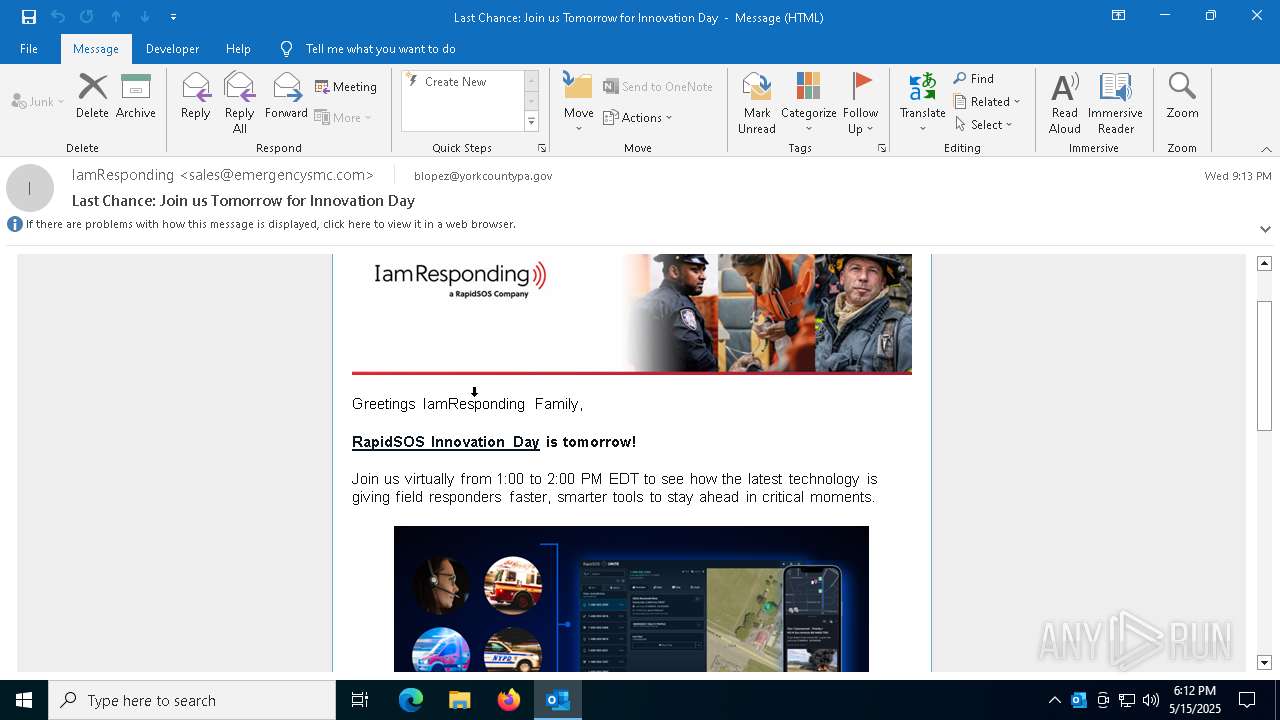This screenshot has width=1280, height=720.
Task: Click the Redo icon in quick access toolbar
Action: click(87, 17)
